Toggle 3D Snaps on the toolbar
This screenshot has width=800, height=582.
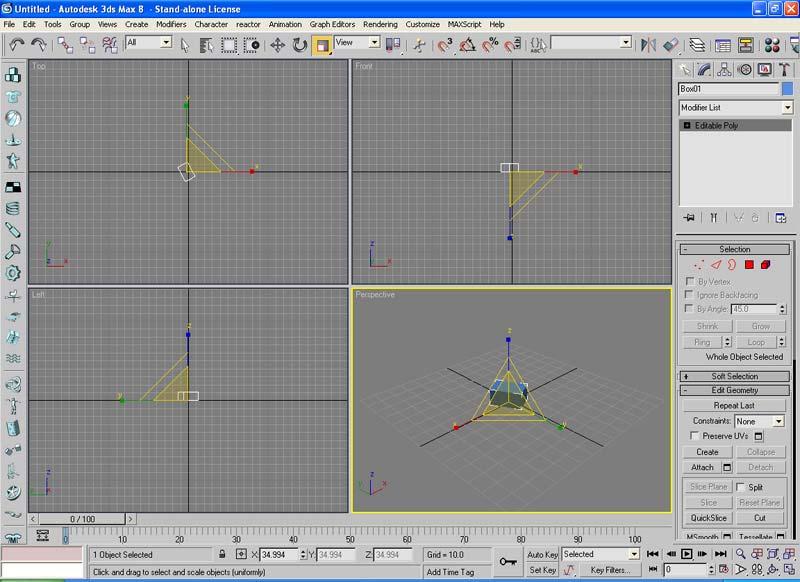point(445,45)
